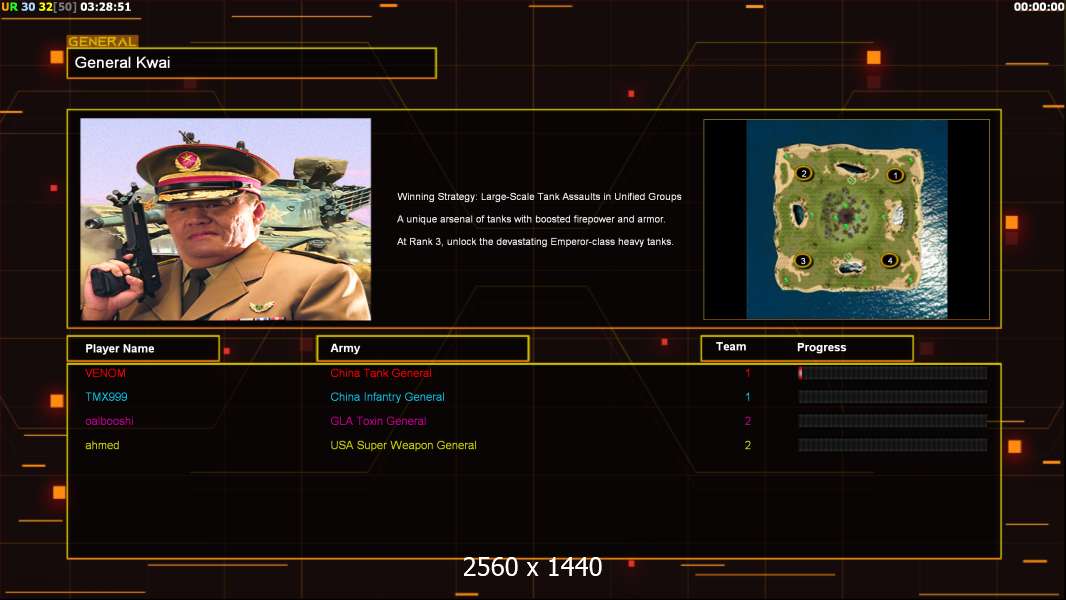Image resolution: width=1066 pixels, height=600 pixels.
Task: Select player TMX999 in the list
Action: pos(106,397)
